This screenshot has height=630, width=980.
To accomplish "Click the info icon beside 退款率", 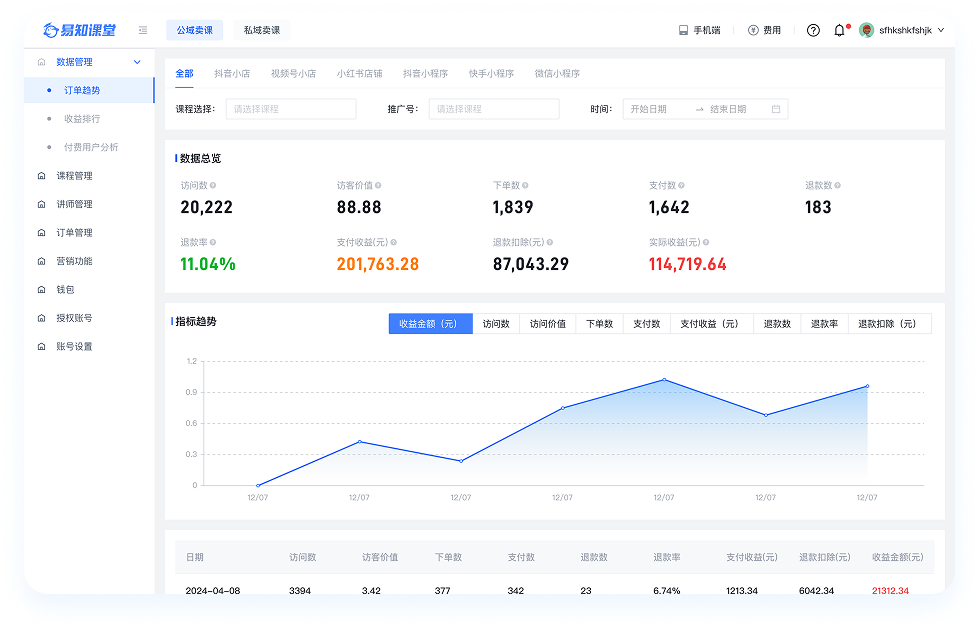I will tap(213, 243).
